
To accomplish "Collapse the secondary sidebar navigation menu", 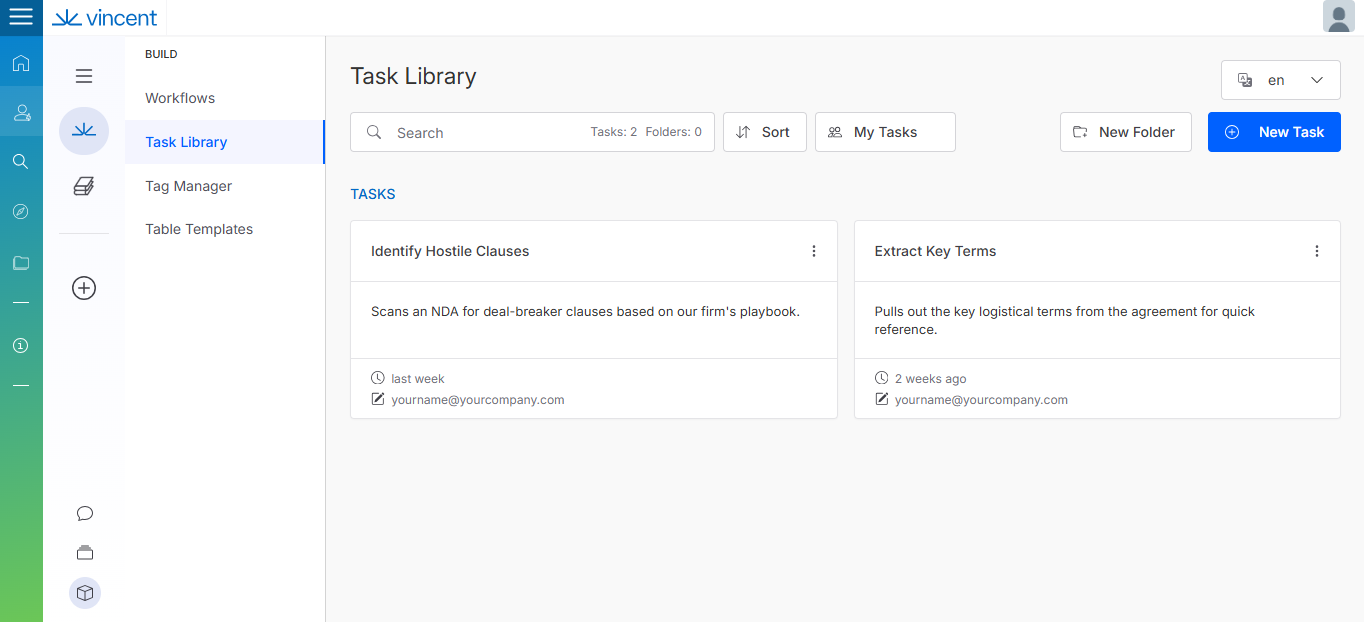I will pyautogui.click(x=84, y=76).
